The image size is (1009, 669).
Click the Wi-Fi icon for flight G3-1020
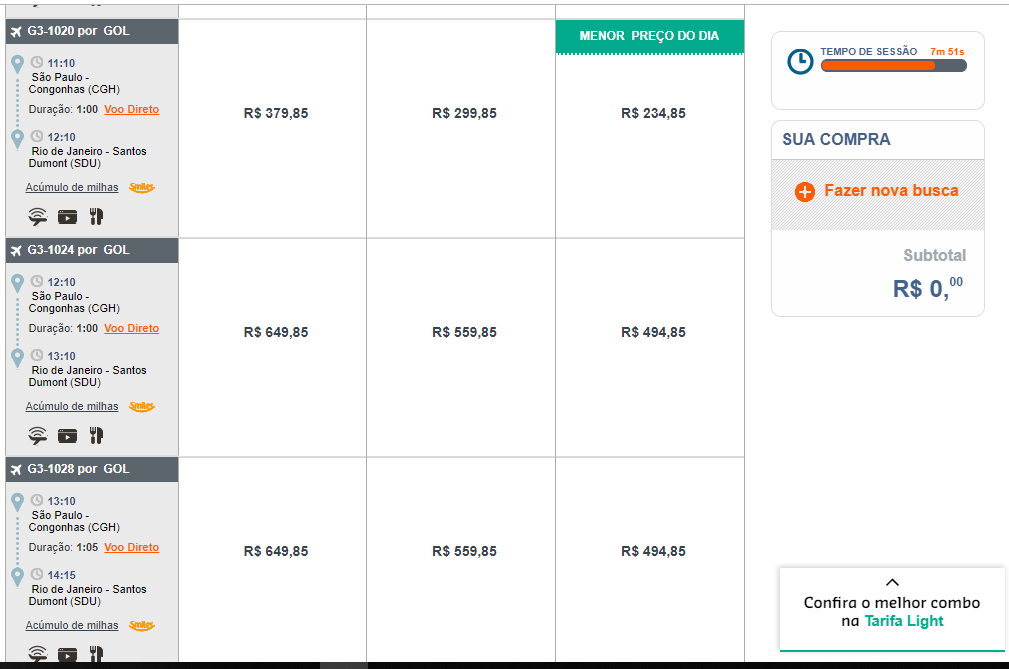pos(38,217)
